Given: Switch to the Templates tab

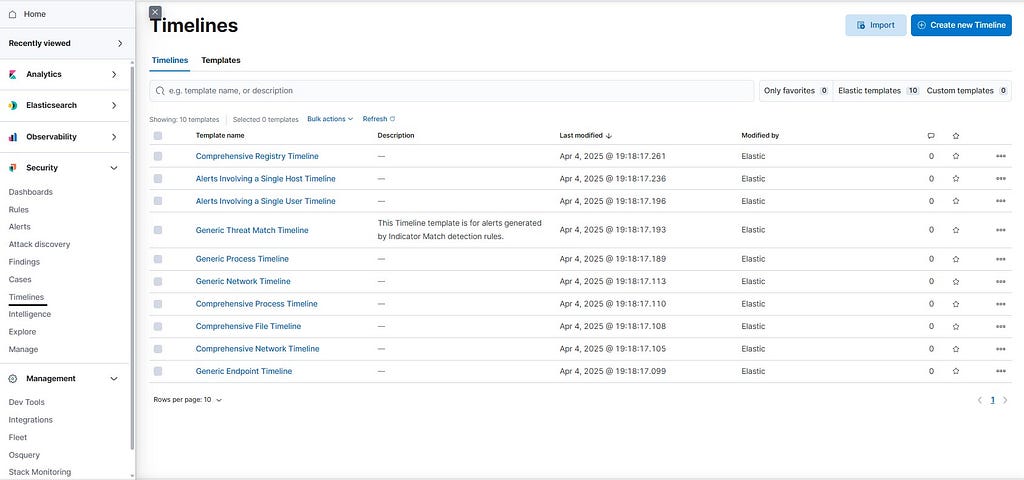Looking at the screenshot, I should click(221, 60).
